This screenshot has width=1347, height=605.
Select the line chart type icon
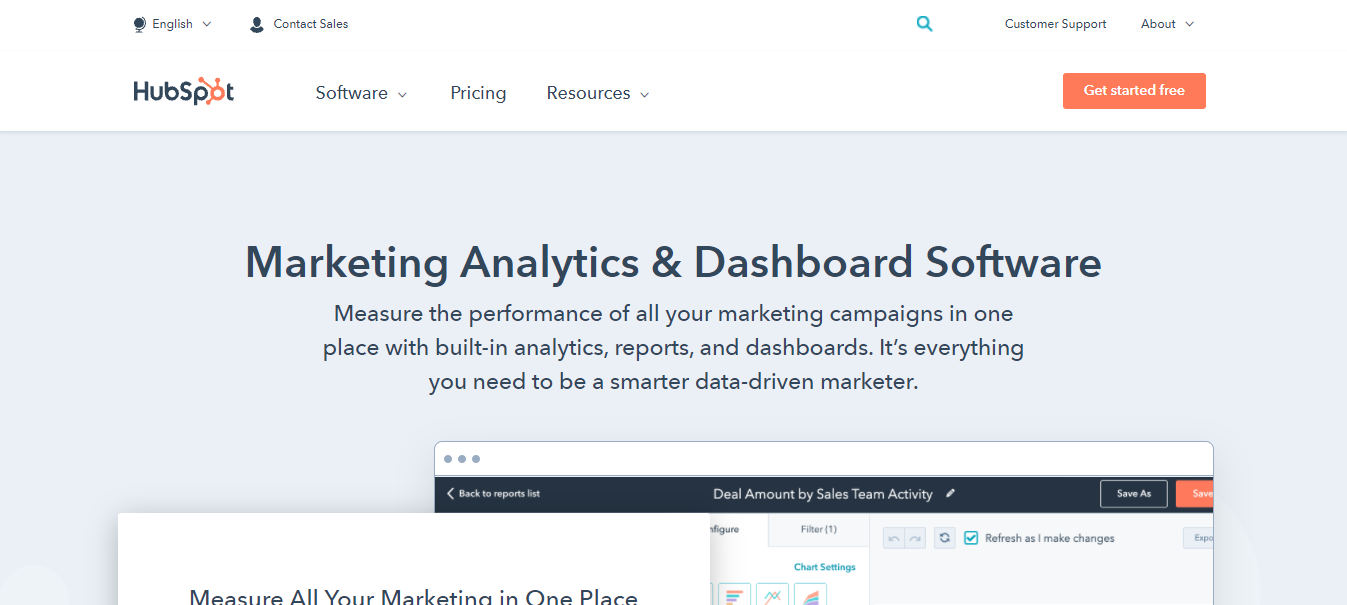coord(772,595)
